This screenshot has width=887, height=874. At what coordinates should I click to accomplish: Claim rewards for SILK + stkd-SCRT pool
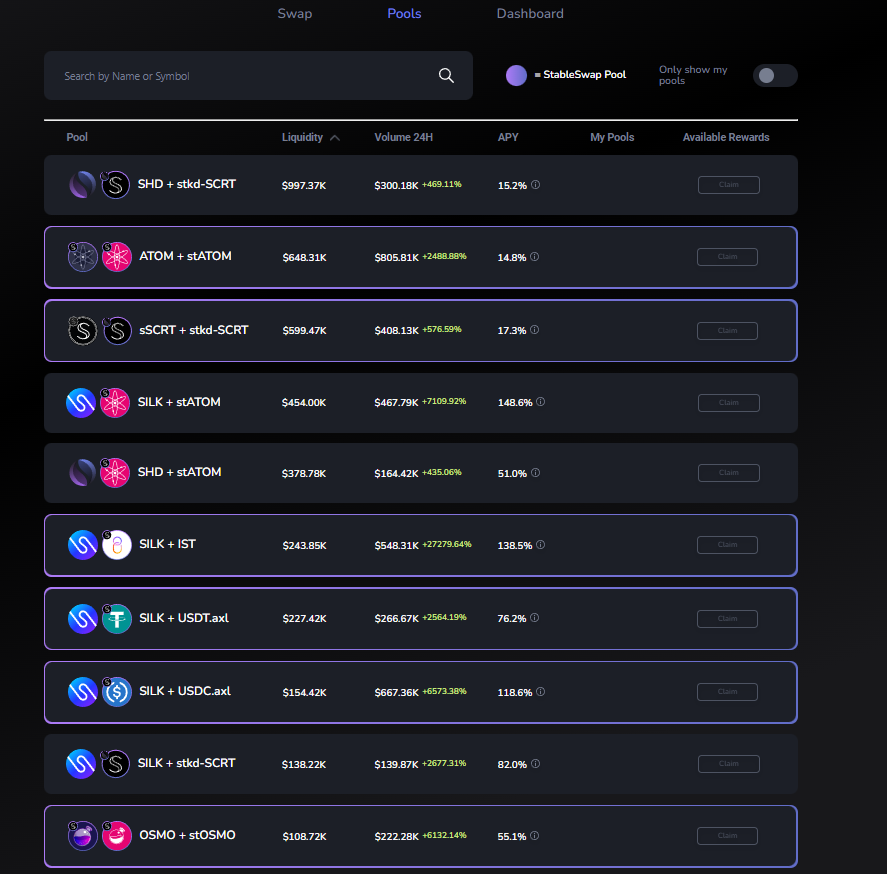[729, 764]
